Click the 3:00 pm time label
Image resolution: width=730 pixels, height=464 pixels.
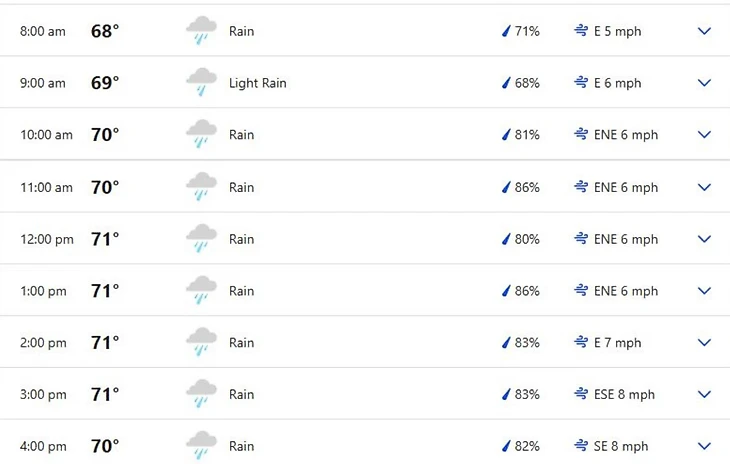43,395
